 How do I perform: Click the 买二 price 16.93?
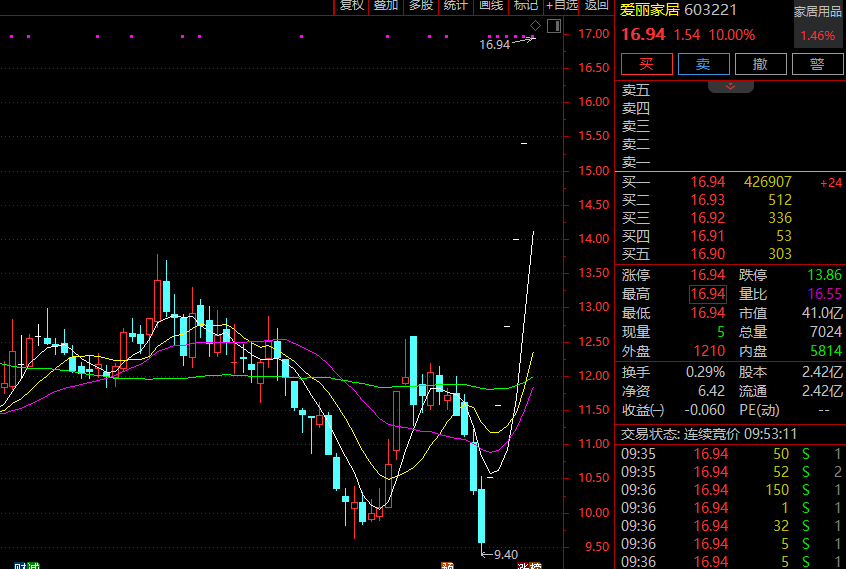(x=708, y=200)
